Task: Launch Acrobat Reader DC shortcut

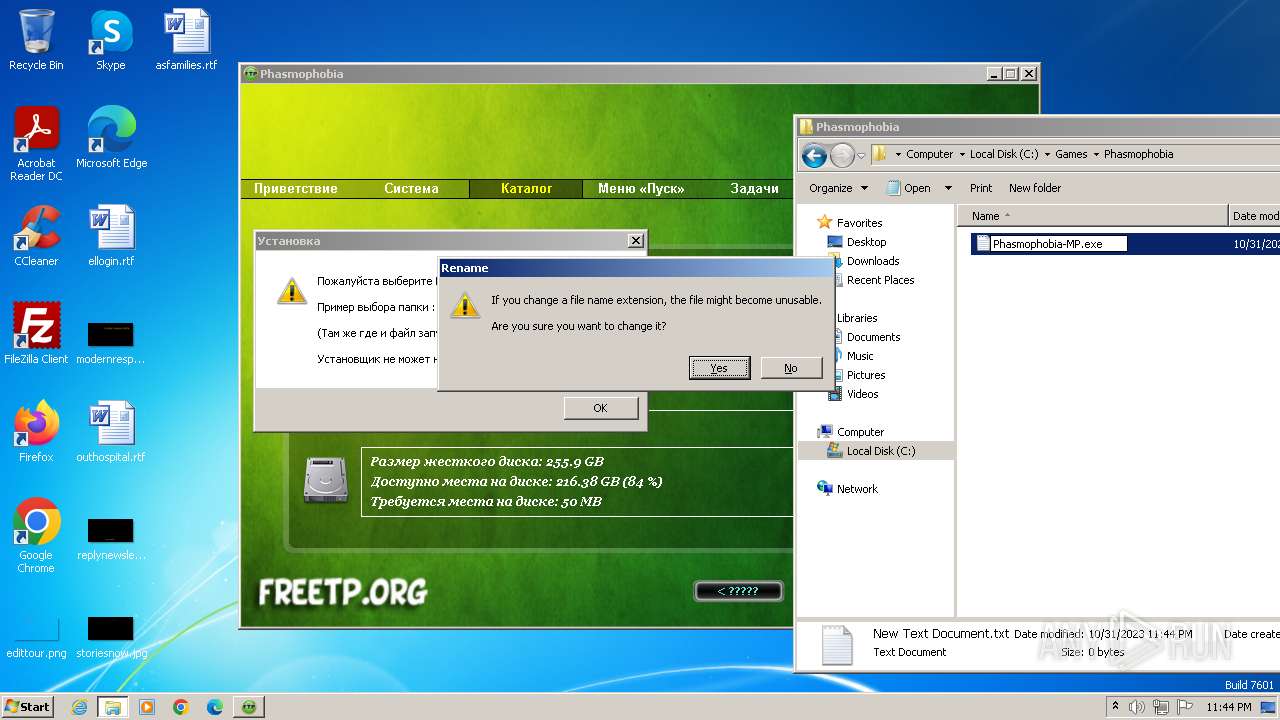Action: point(36,144)
